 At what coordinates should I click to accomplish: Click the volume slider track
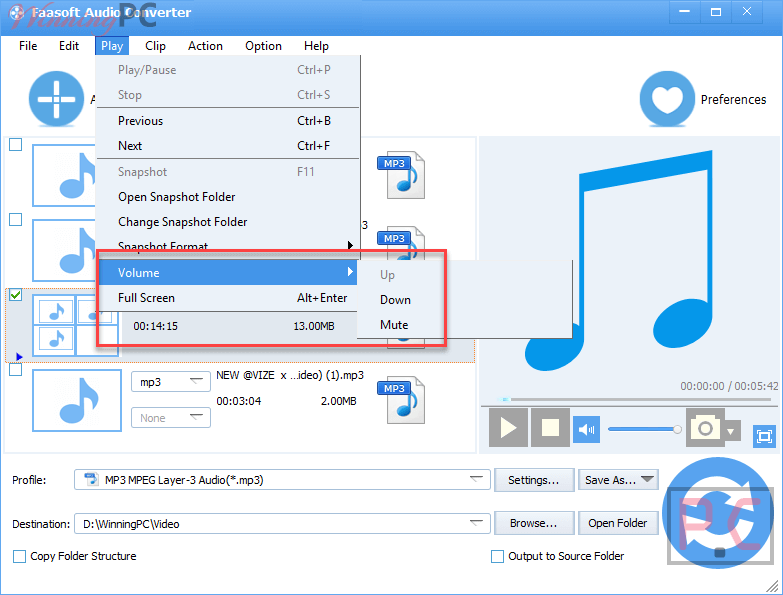click(642, 429)
